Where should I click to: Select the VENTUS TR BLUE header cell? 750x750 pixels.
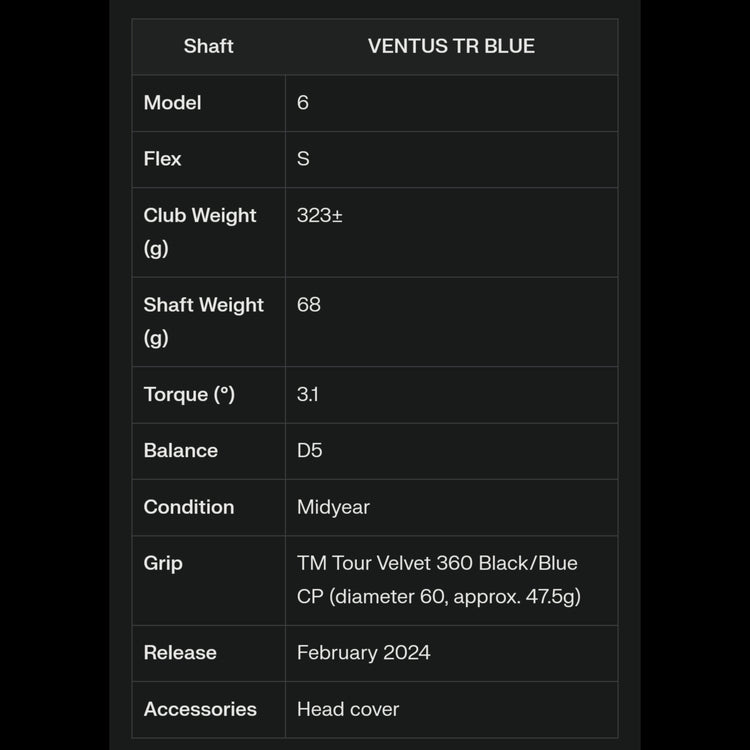click(x=451, y=46)
